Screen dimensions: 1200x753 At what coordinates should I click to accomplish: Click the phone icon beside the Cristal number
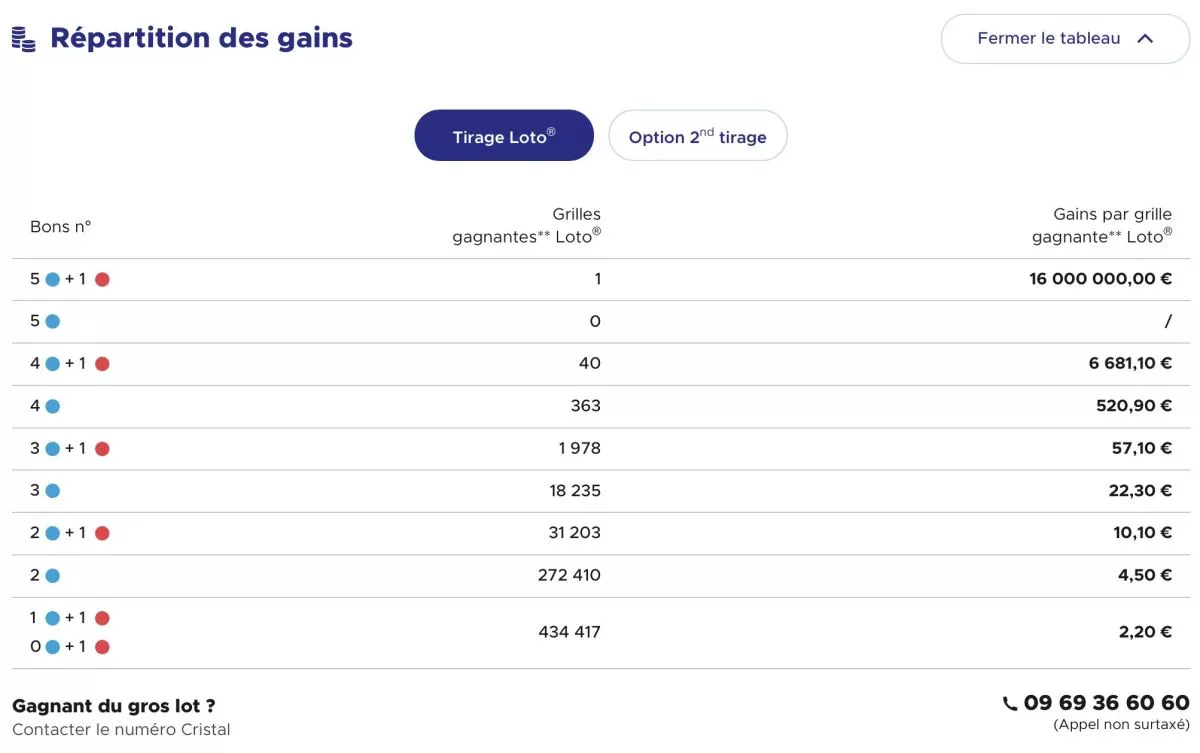point(1010,704)
